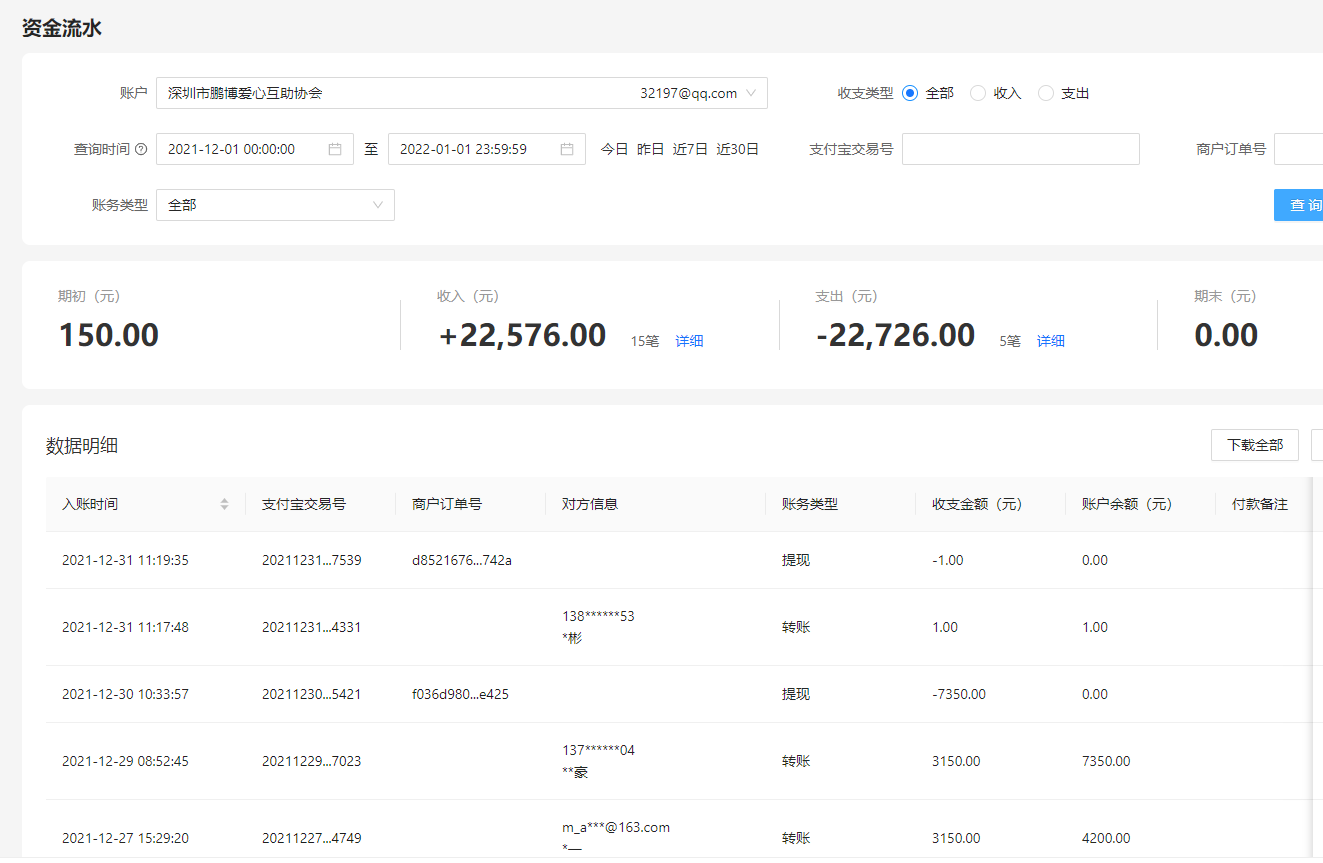Click the end date calendar icon
This screenshot has height=863, width=1323.
(567, 149)
